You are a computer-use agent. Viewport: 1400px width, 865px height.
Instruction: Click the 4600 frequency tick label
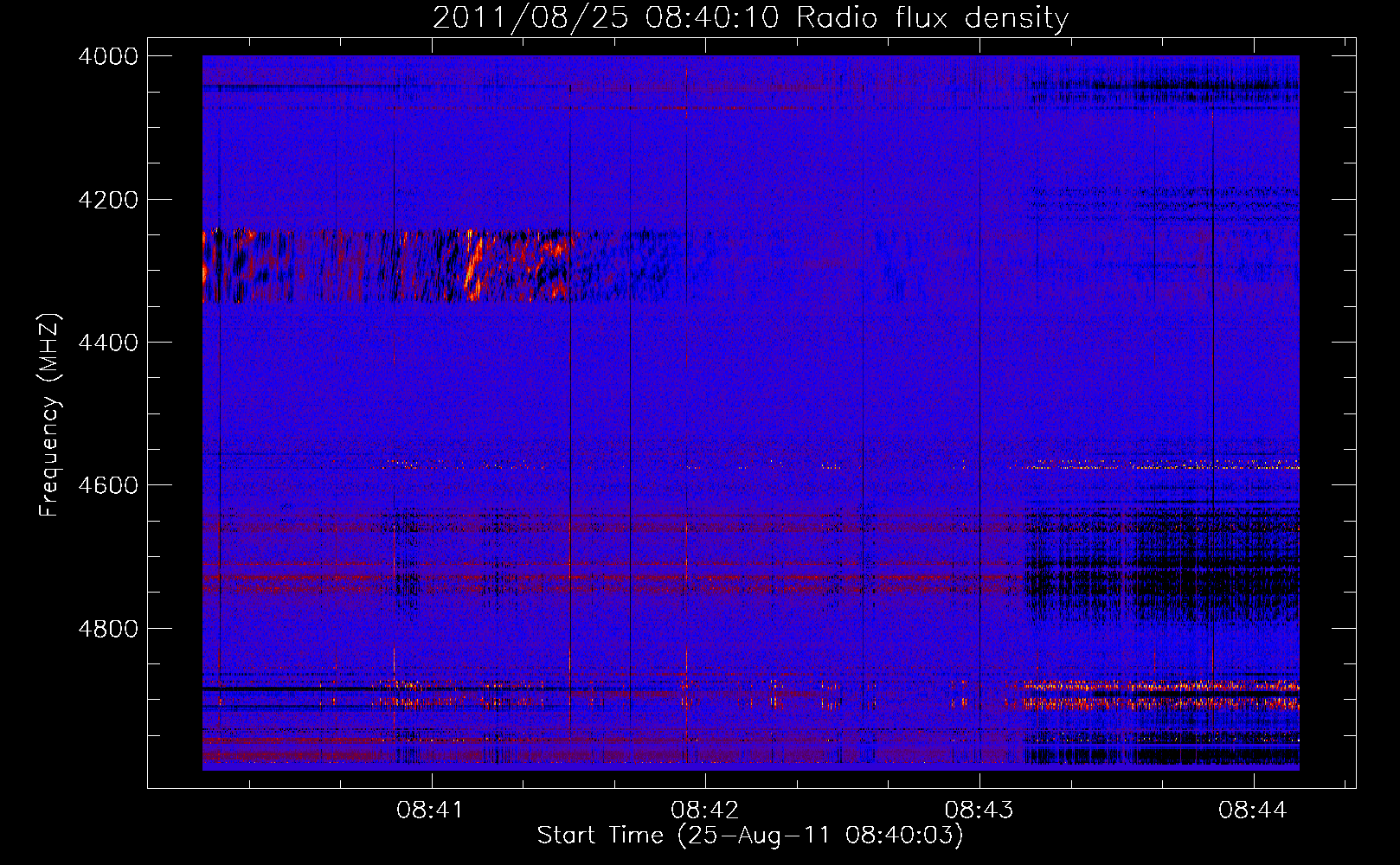point(108,485)
